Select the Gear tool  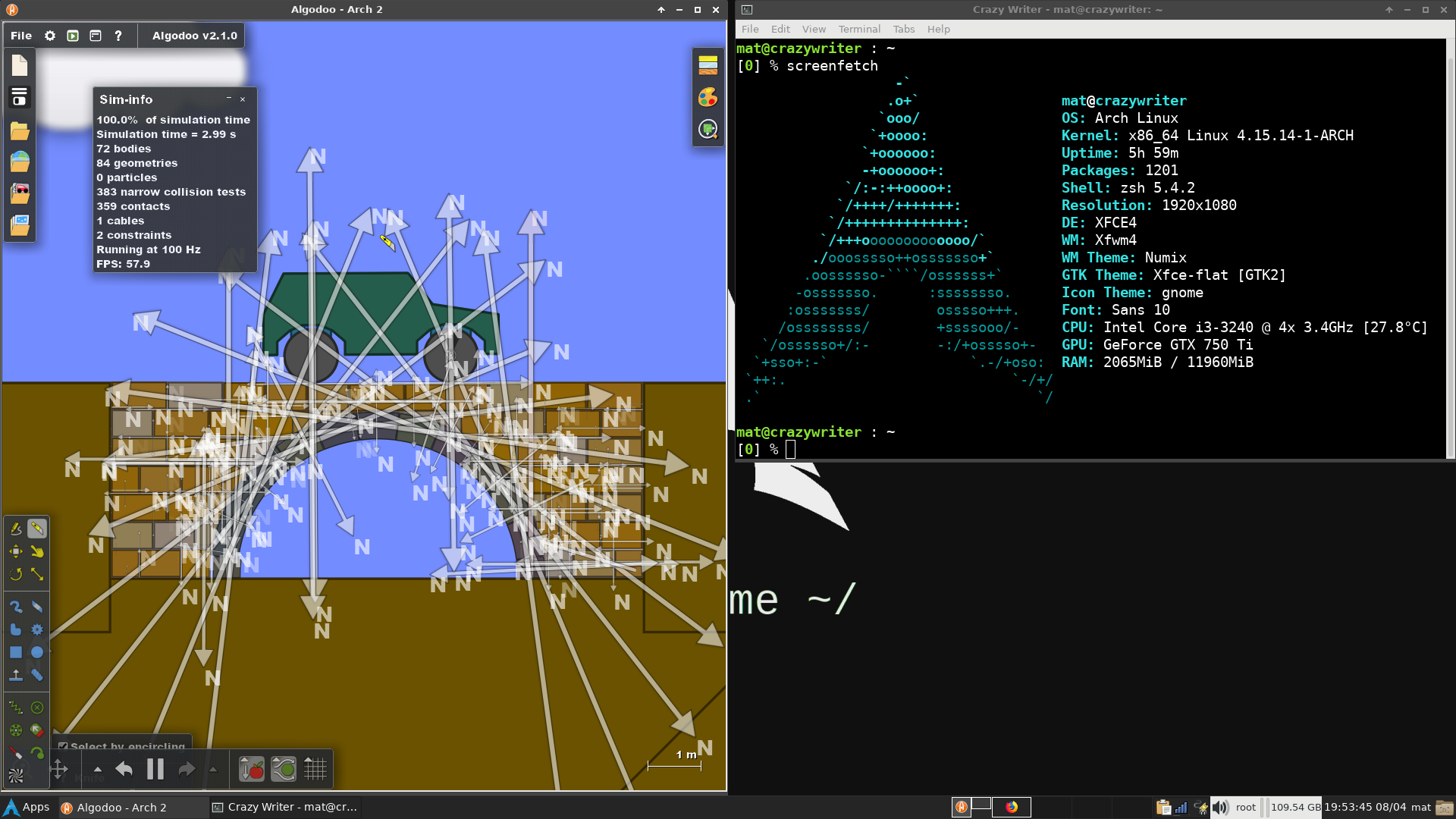(x=36, y=629)
